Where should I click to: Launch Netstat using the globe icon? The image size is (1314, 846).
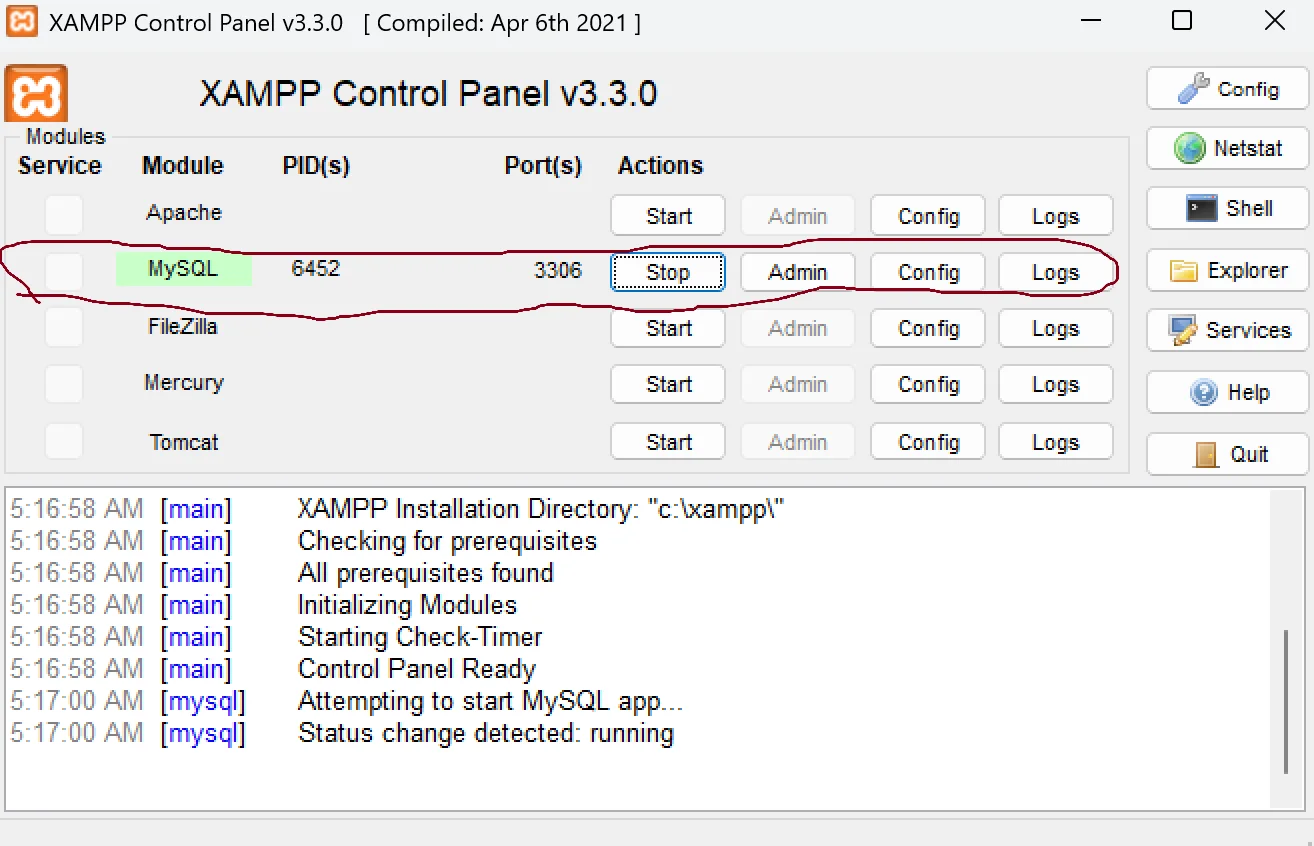[x=1190, y=148]
